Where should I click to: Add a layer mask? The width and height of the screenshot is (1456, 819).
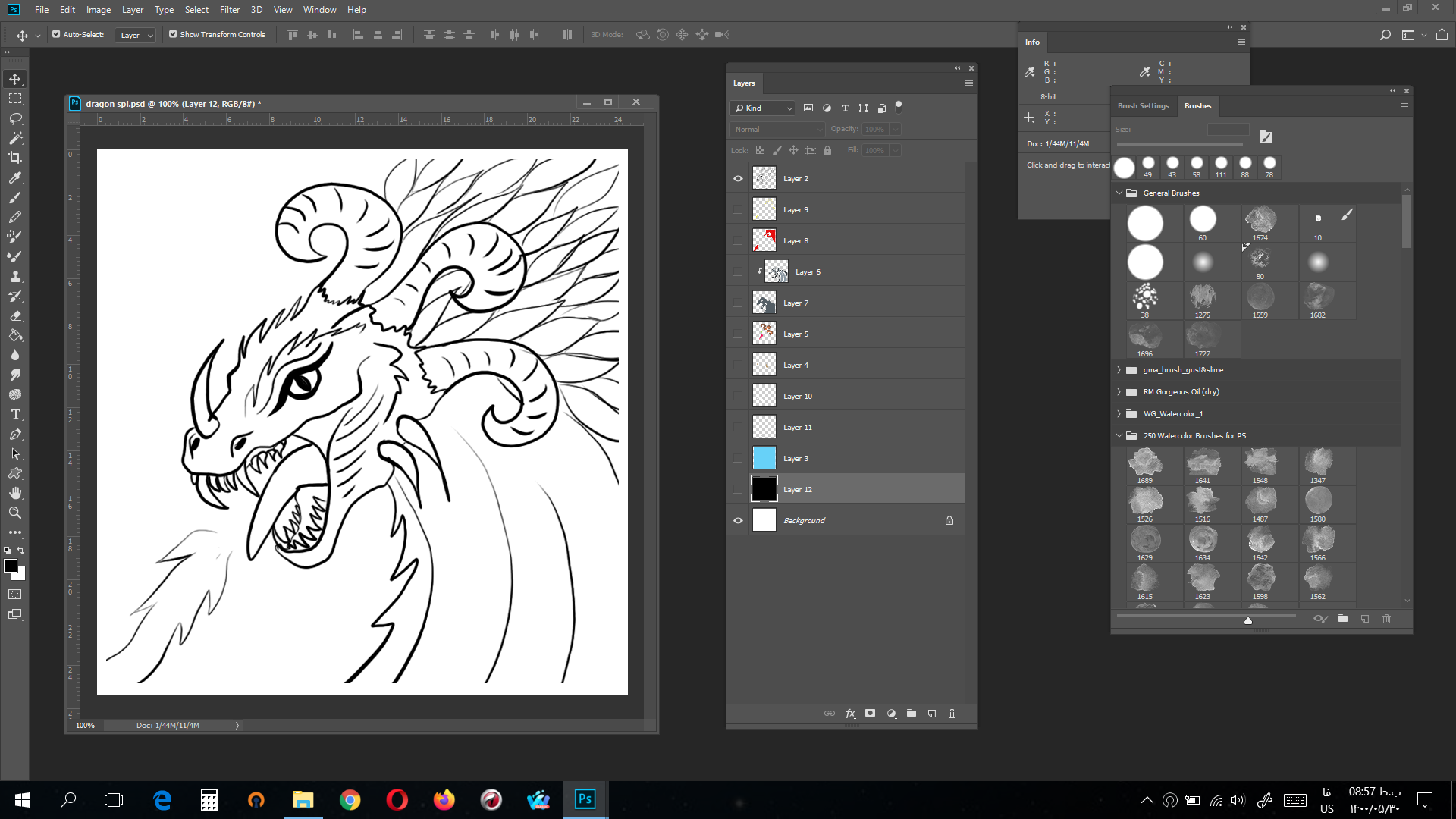pos(871,714)
